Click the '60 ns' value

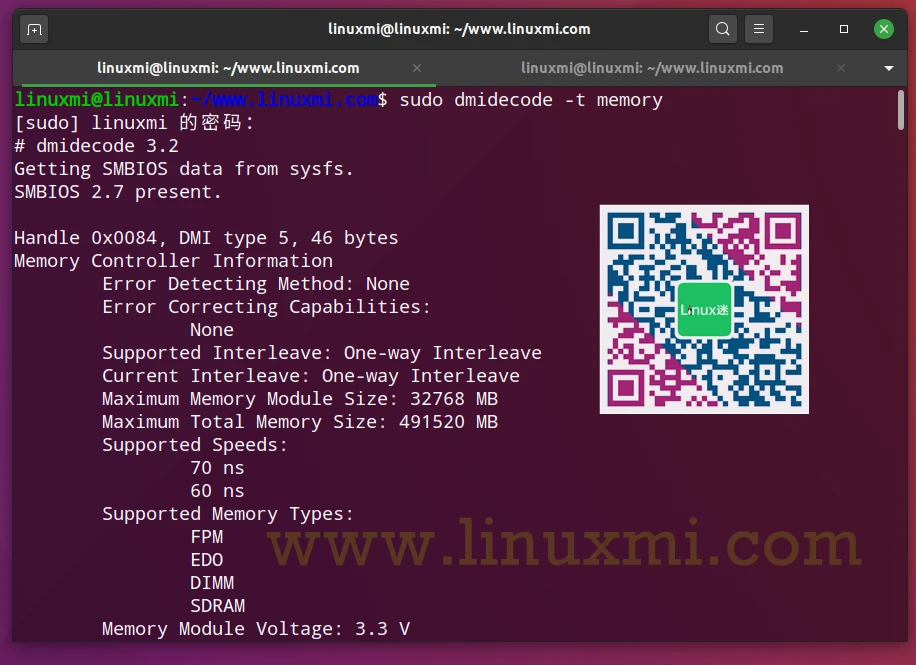tap(217, 491)
